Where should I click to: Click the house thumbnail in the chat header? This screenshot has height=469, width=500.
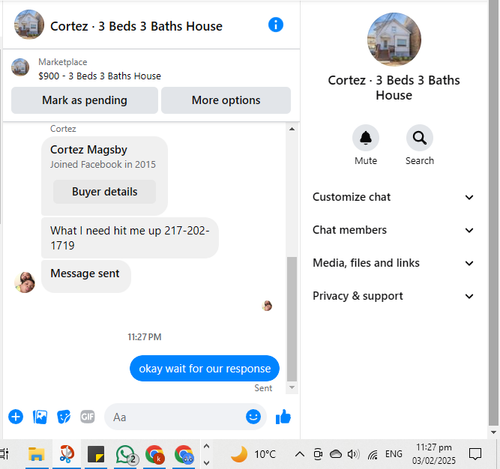29,24
